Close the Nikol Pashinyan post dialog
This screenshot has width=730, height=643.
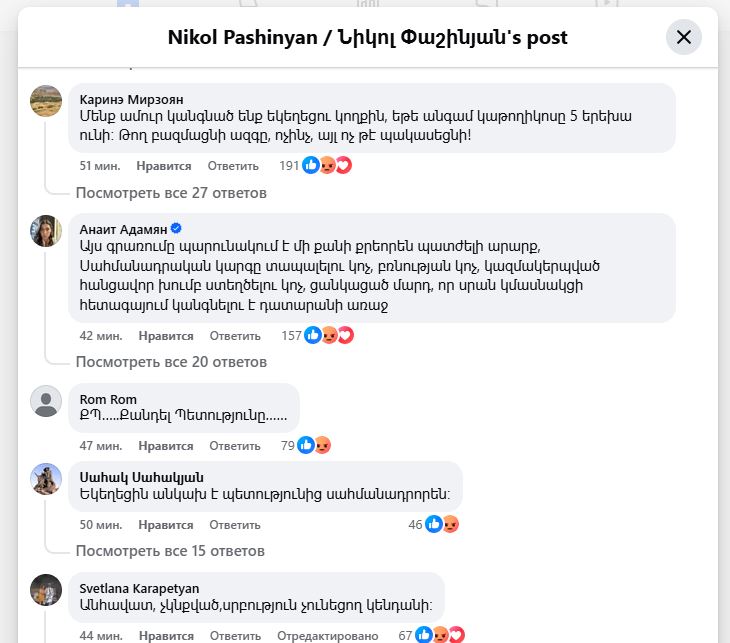683,37
